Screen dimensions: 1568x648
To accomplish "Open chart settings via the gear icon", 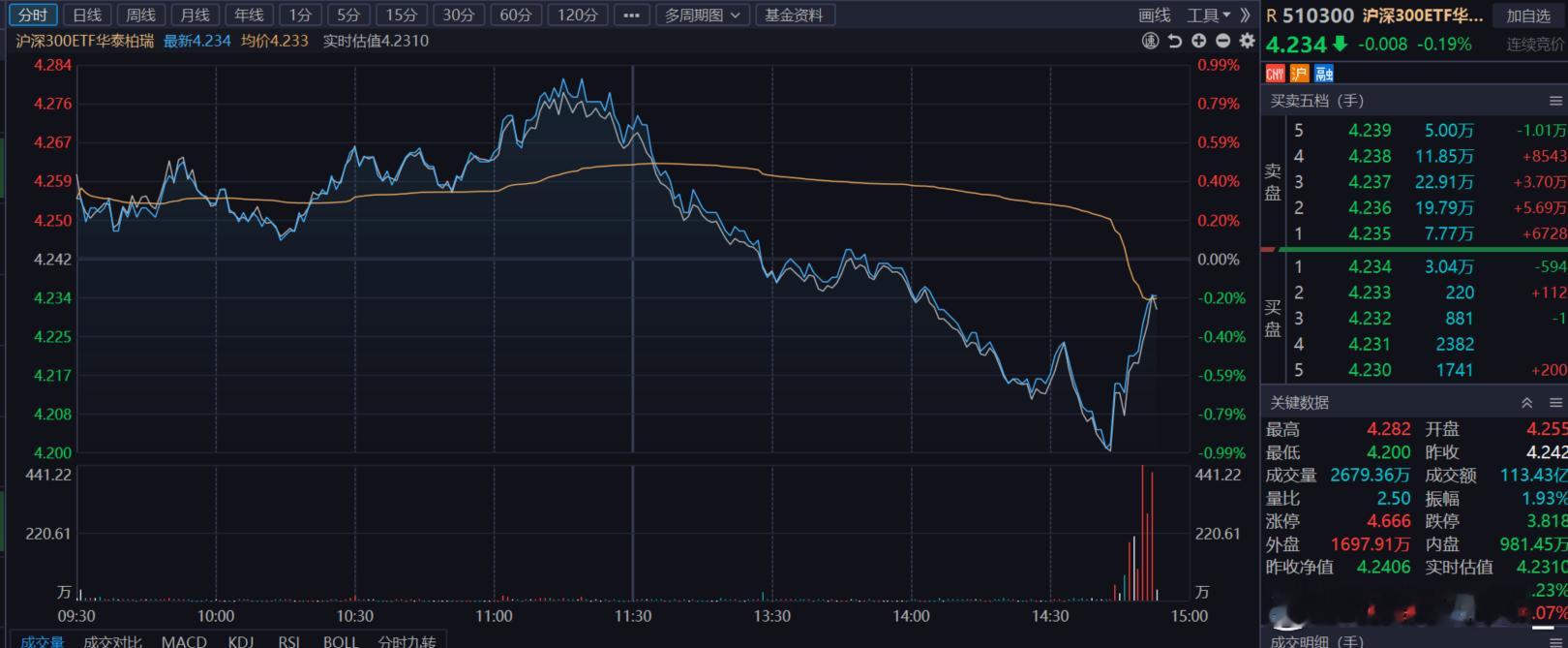I will 1247,41.
